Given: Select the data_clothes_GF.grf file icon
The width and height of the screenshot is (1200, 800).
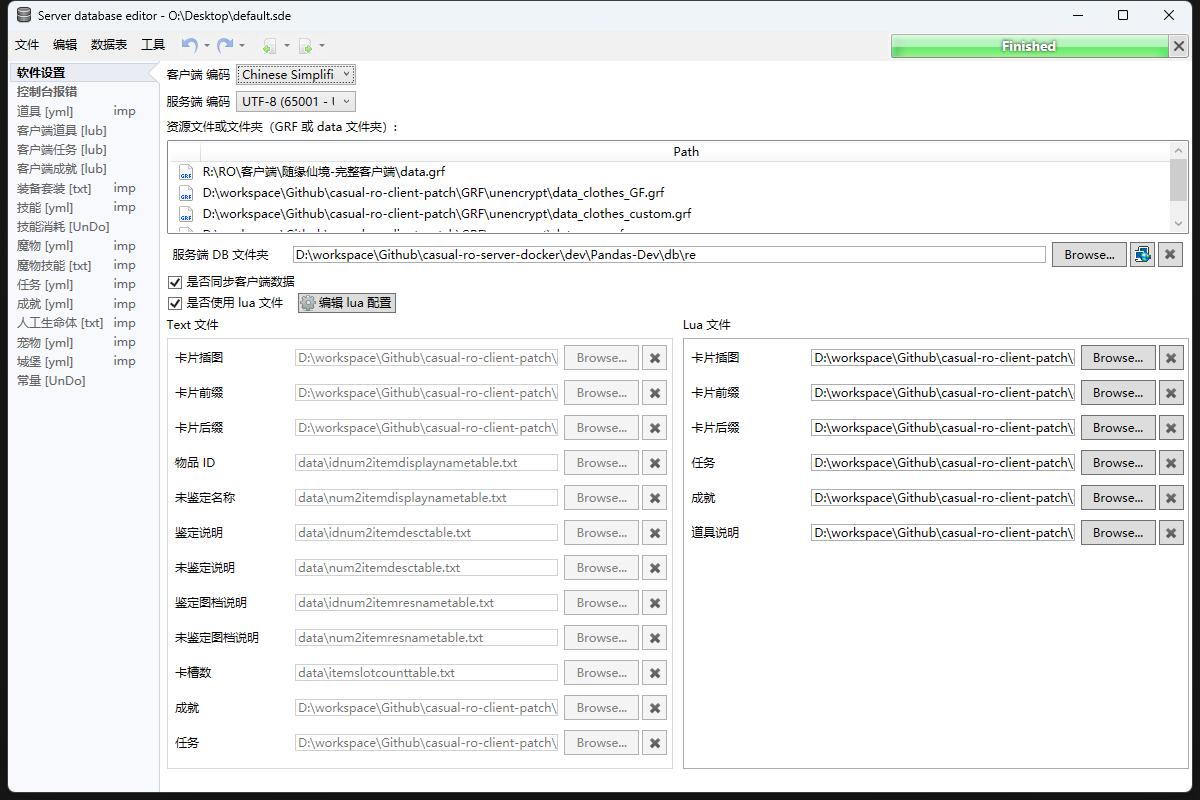Looking at the screenshot, I should pyautogui.click(x=186, y=193).
